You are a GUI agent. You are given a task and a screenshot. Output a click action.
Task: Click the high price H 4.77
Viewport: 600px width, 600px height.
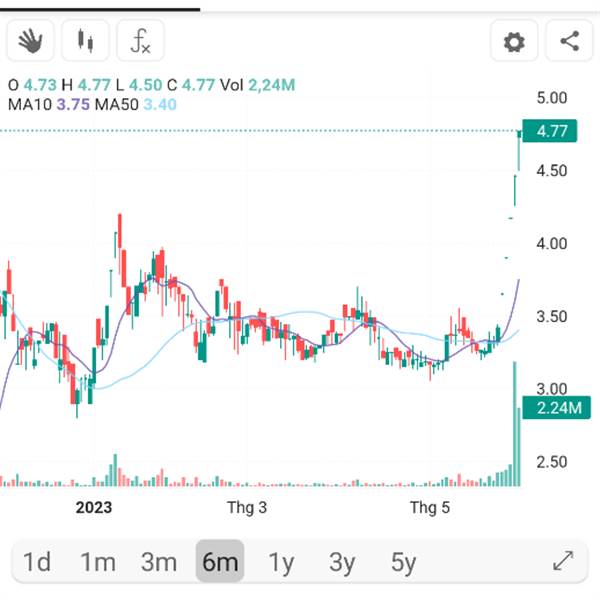pos(86,85)
